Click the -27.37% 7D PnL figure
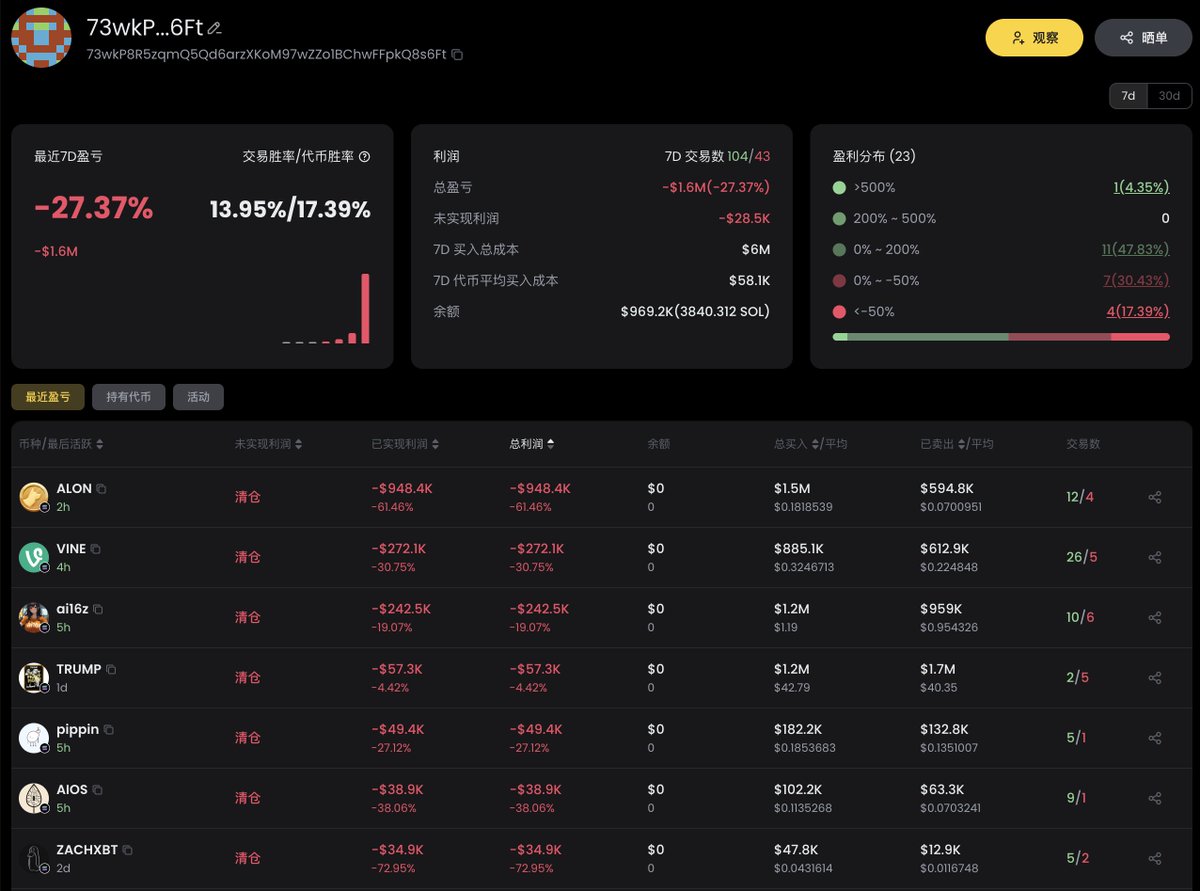Viewport: 1200px width, 891px height. click(94, 209)
